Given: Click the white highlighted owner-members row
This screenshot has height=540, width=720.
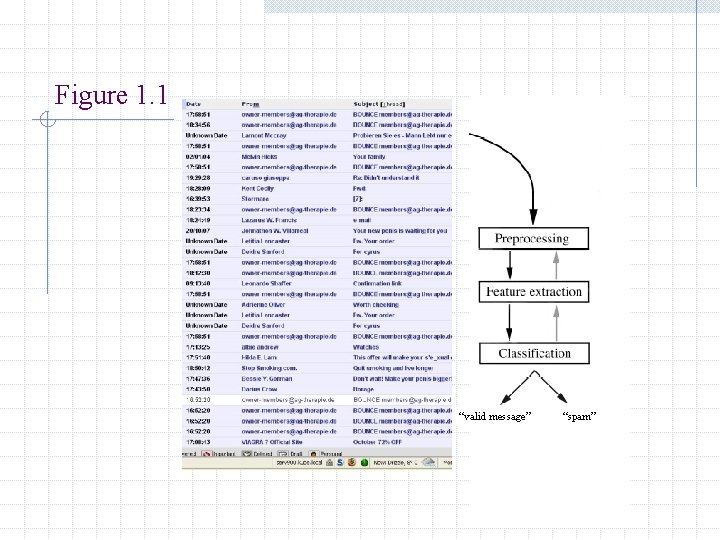Looking at the screenshot, I should tap(317, 400).
